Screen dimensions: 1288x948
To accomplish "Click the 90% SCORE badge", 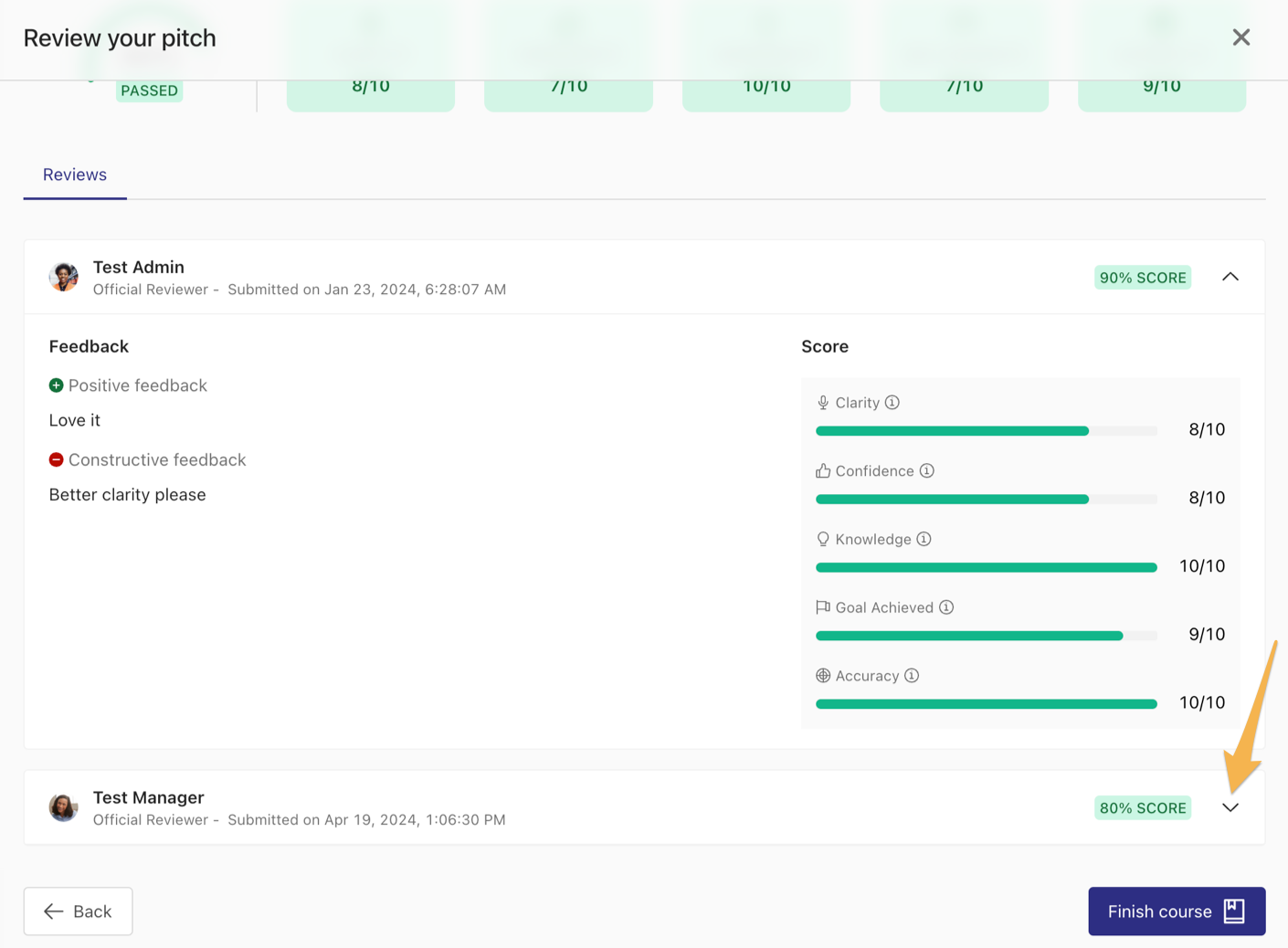I will click(x=1143, y=278).
